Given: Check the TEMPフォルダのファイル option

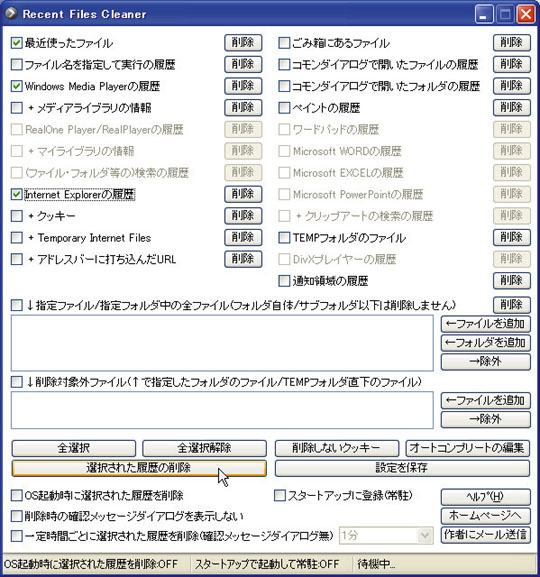Looking at the screenshot, I should coord(284,238).
